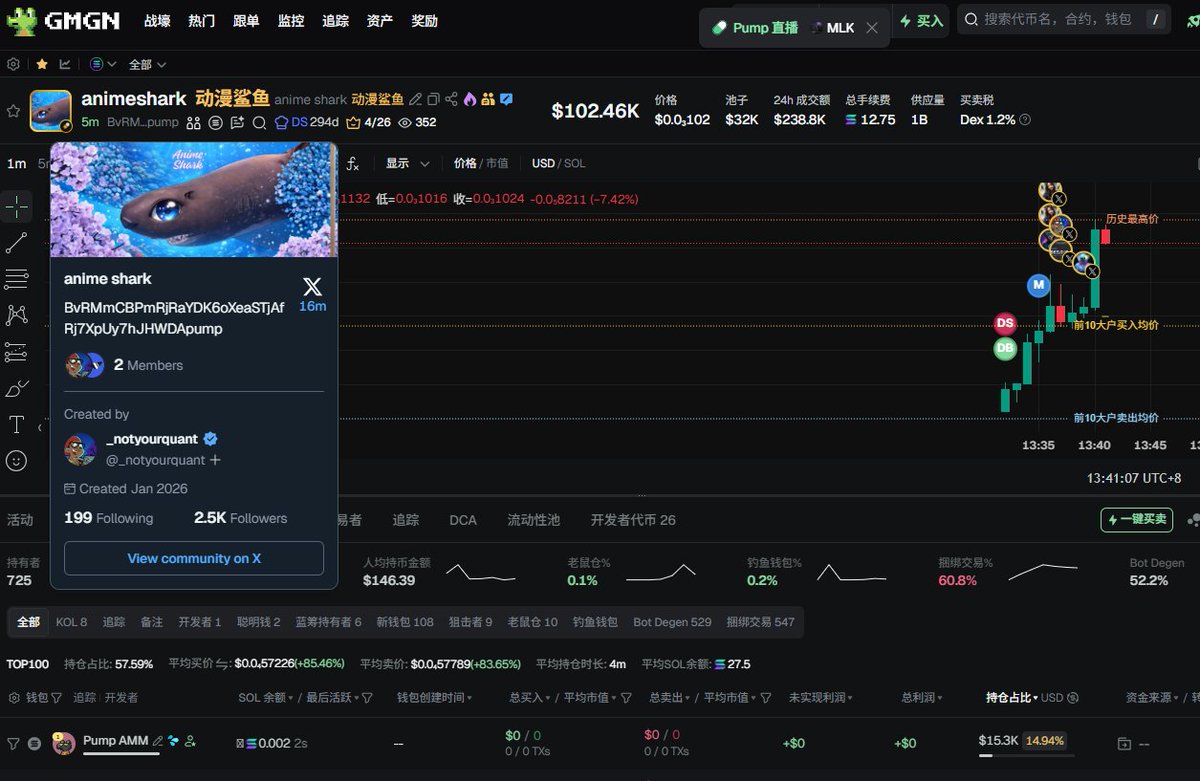Select the forecast measurement tool
This screenshot has width=1200, height=781.
tap(16, 352)
